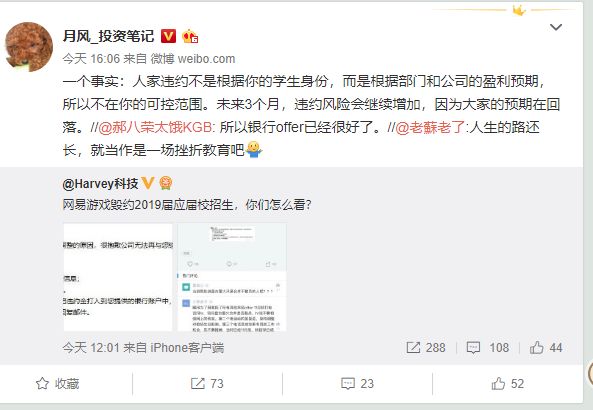Open the post options chevron menu

click(x=556, y=27)
